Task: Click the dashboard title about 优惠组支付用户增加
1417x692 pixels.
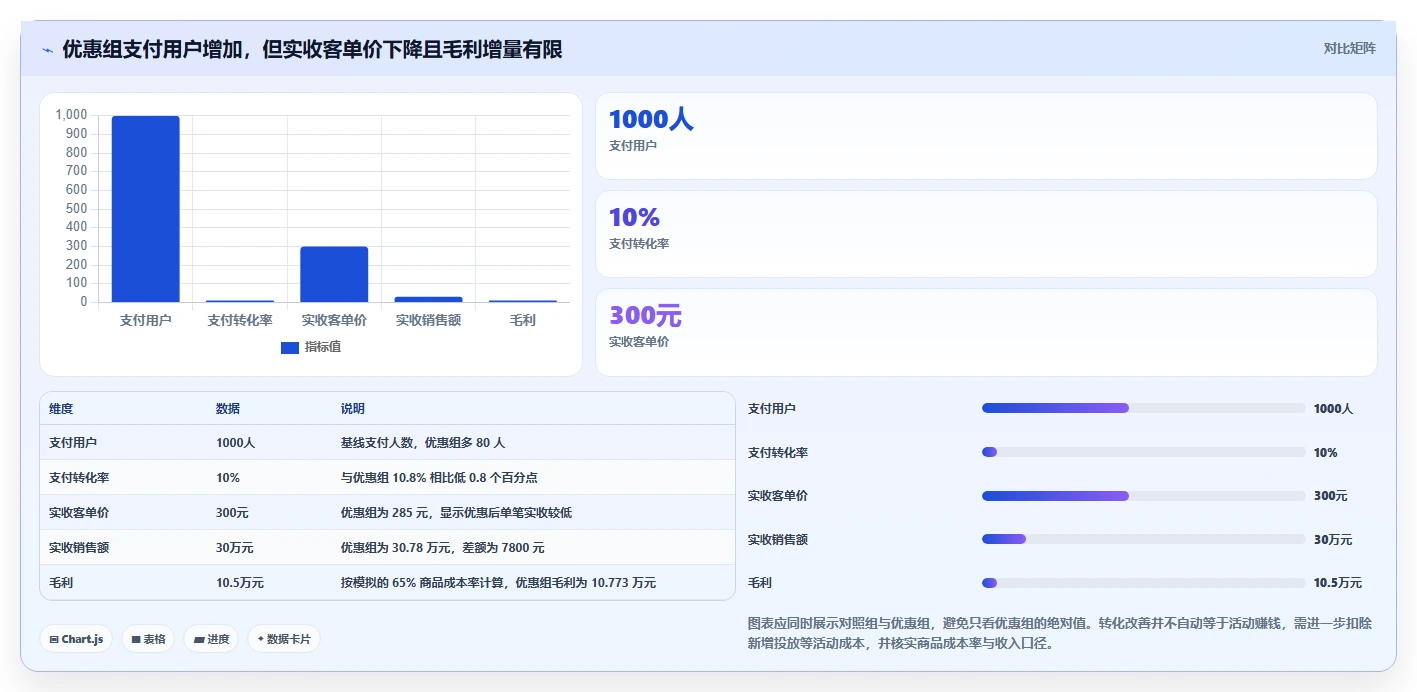Action: tap(312, 50)
